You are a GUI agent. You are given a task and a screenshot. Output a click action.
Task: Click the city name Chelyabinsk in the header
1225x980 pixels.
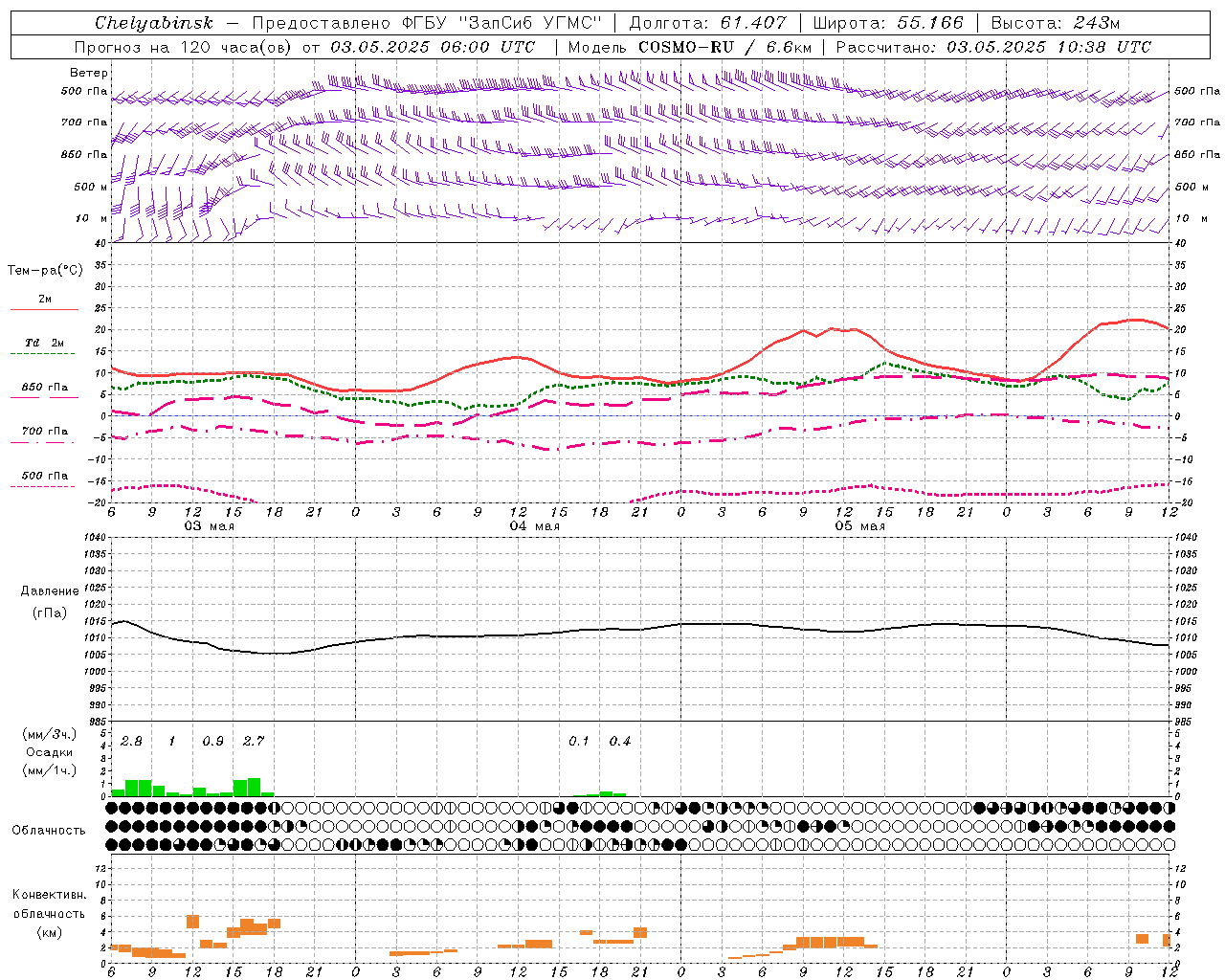point(153,23)
